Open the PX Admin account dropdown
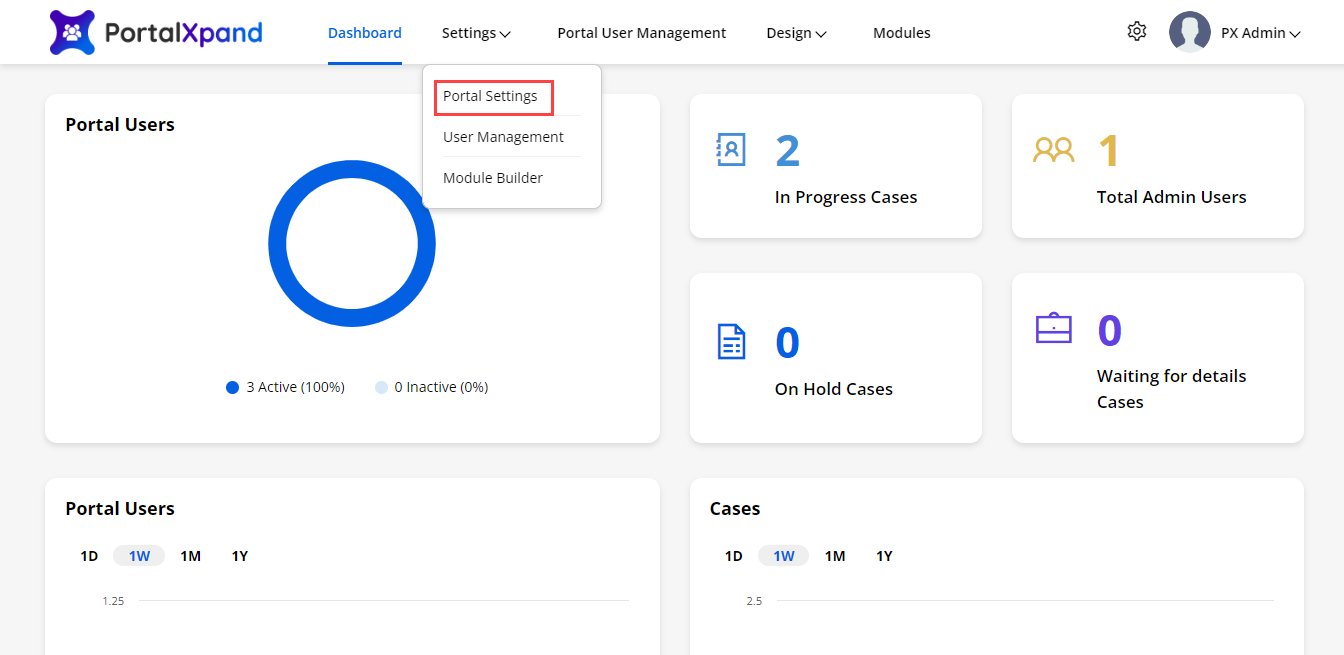Viewport: 1344px width, 655px height. (x=1260, y=33)
